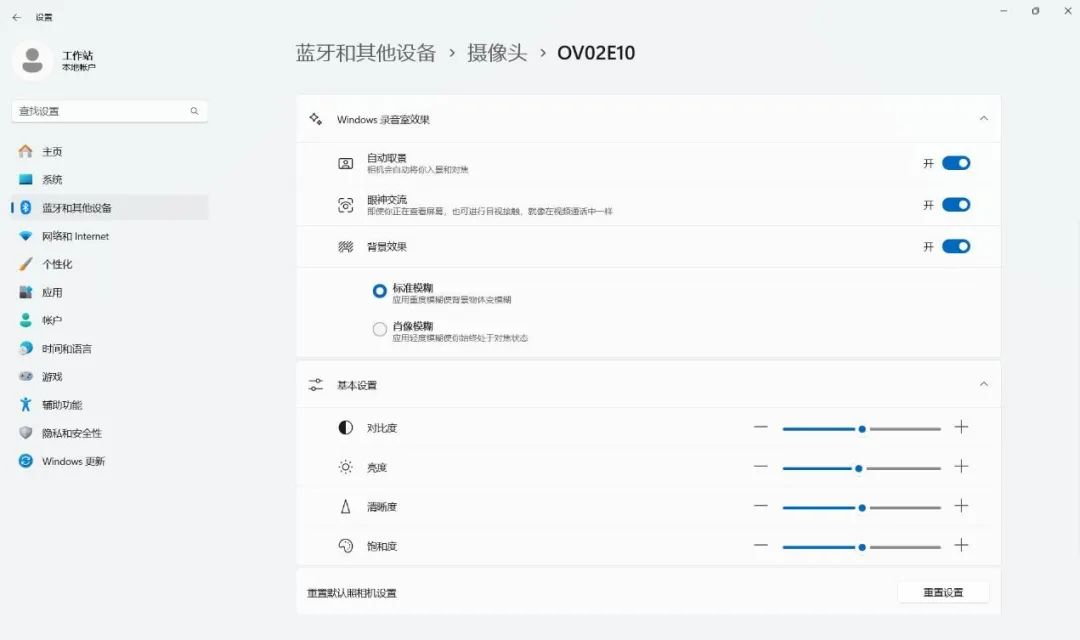
Task: Click the game controller icon for 游戏
Action: 25,376
